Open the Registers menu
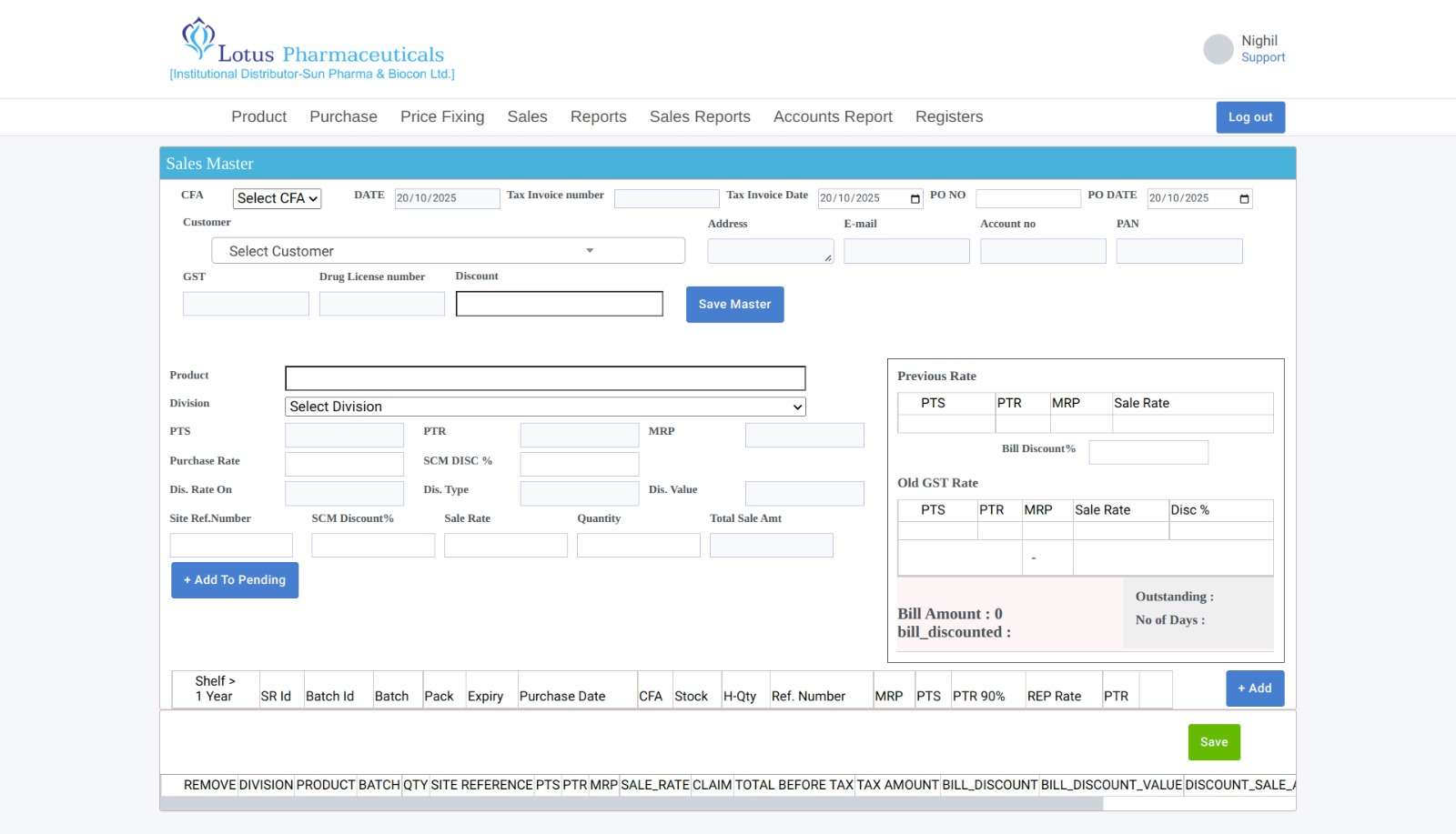Image resolution: width=1456 pixels, height=834 pixels. [949, 116]
